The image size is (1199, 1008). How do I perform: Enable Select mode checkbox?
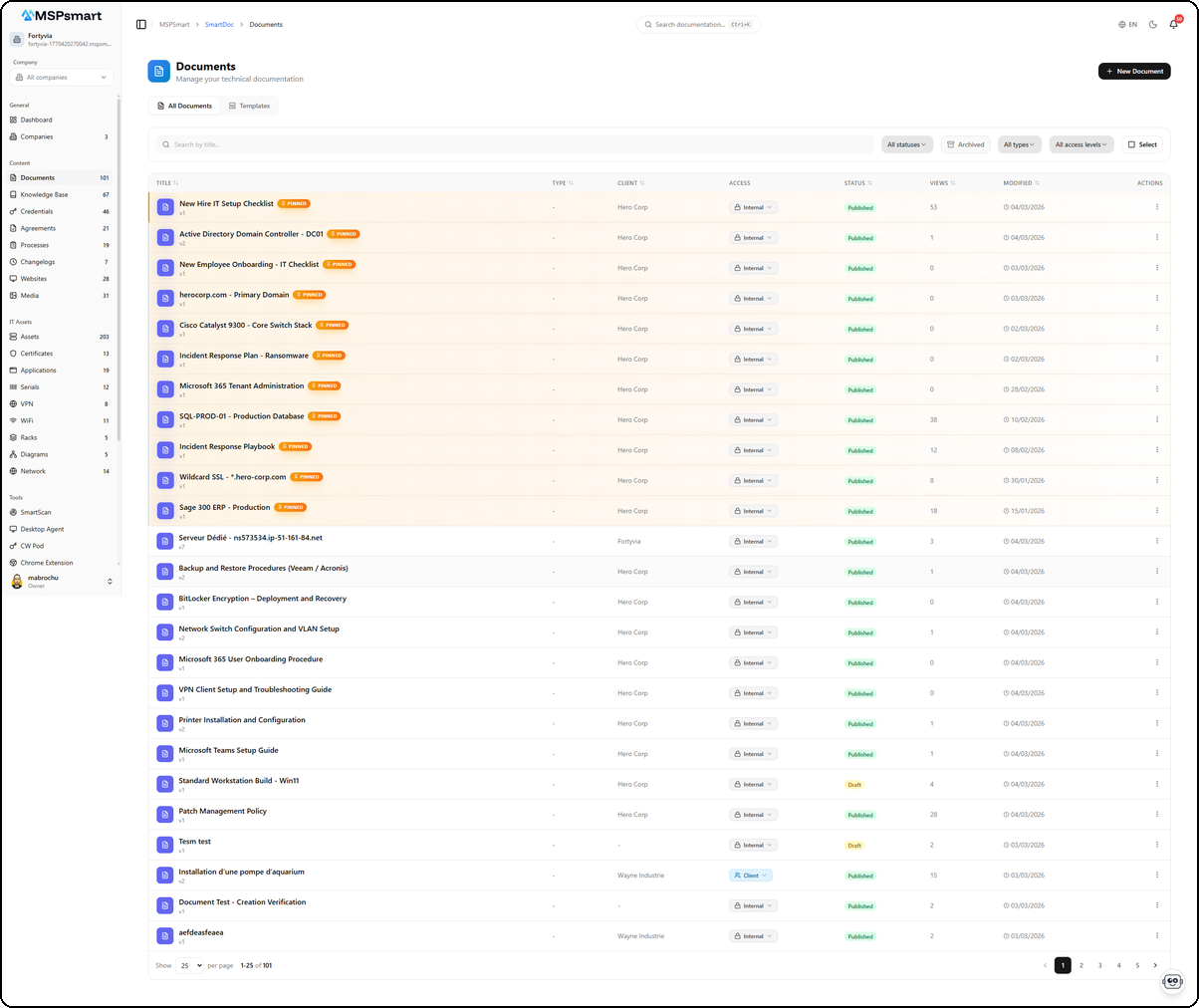1141,144
